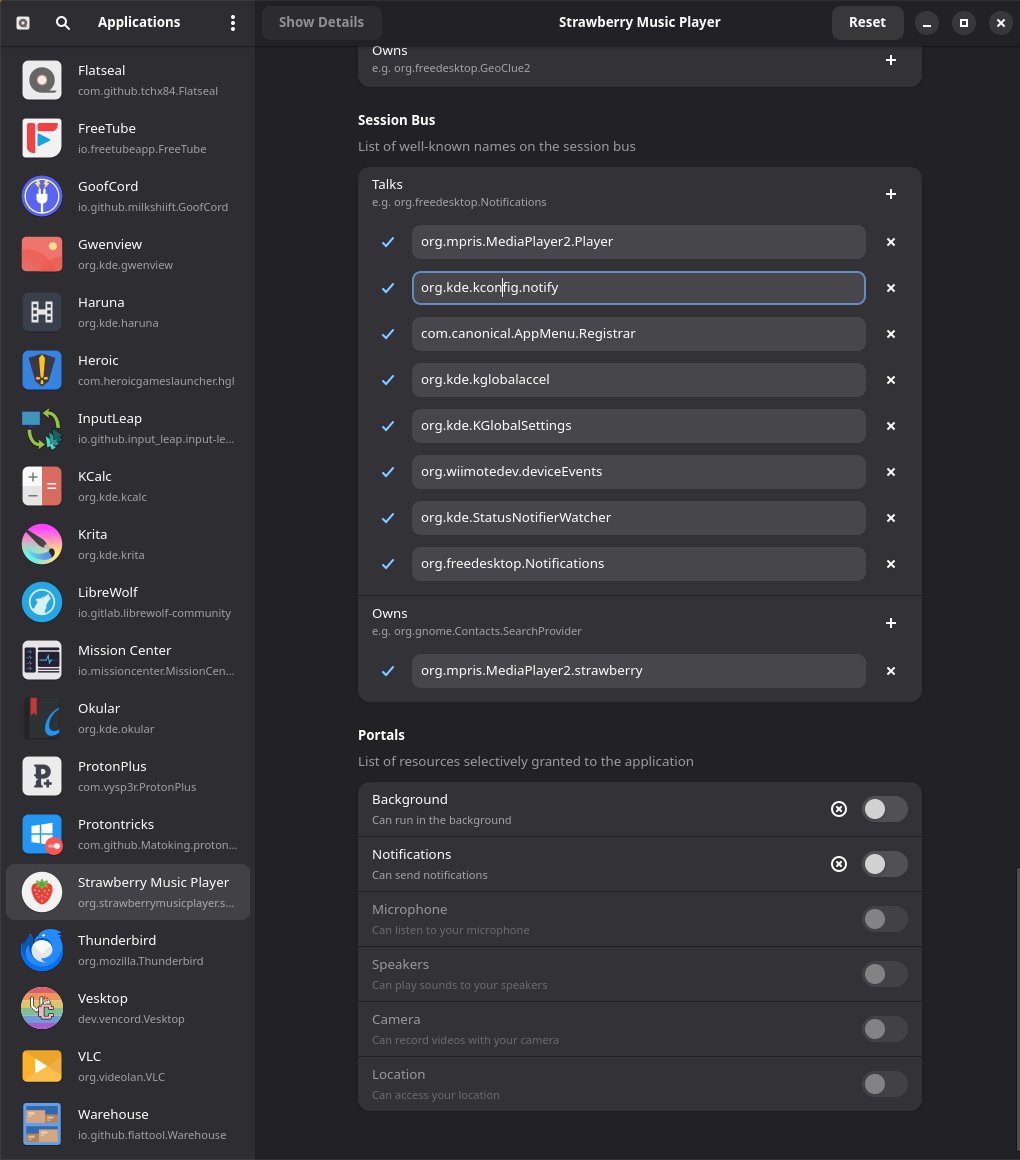This screenshot has height=1160, width=1020.
Task: Reset the Background portal permission
Action: click(839, 809)
